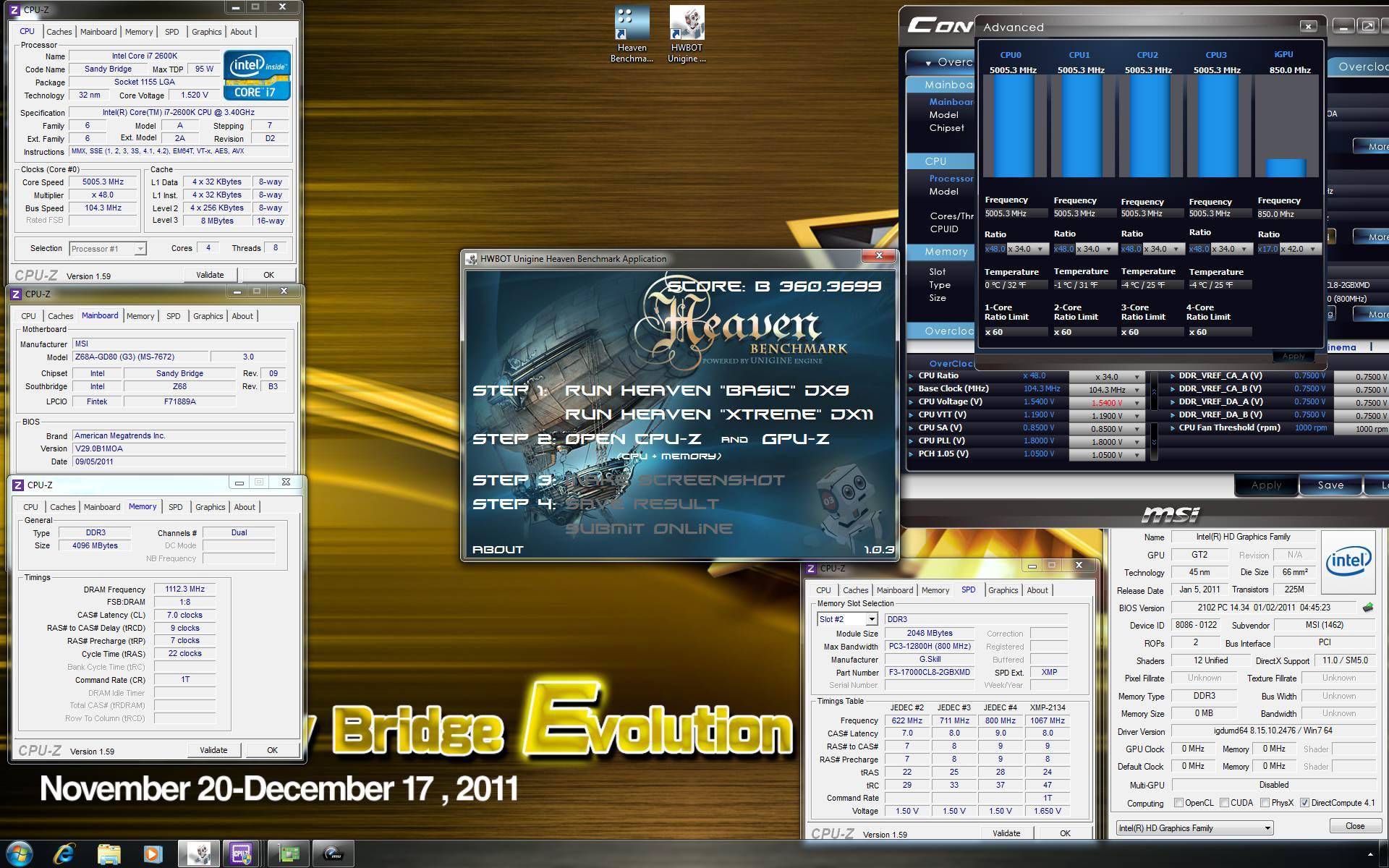Viewport: 1389px width, 868px height.
Task: Click arrow beside CPU Voltage (V) row
Action: coord(912,402)
